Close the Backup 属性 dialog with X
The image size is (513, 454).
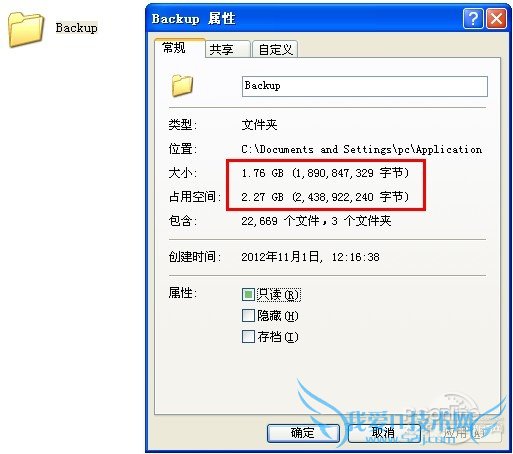[496, 18]
